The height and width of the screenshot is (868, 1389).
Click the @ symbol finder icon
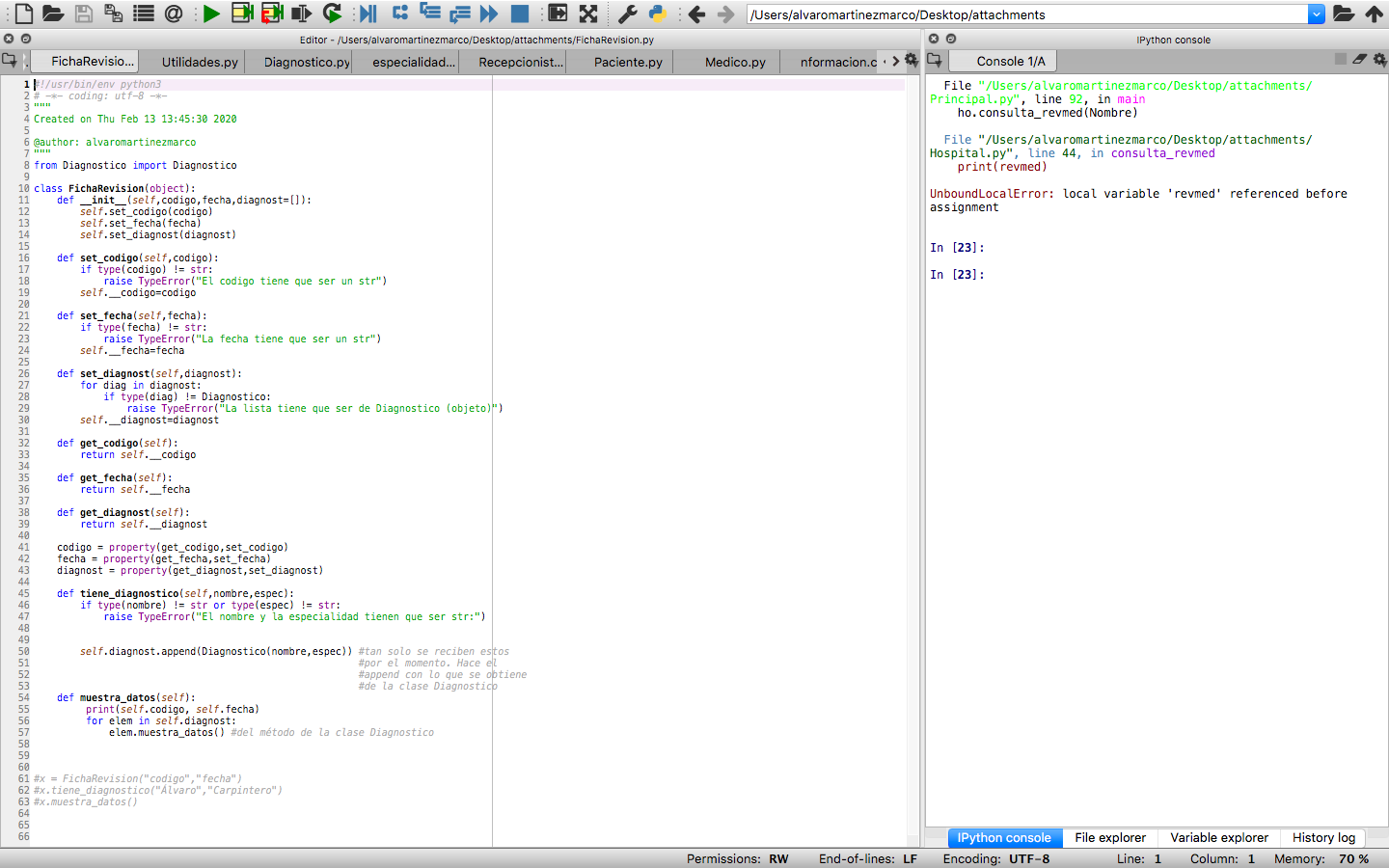pyautogui.click(x=174, y=14)
